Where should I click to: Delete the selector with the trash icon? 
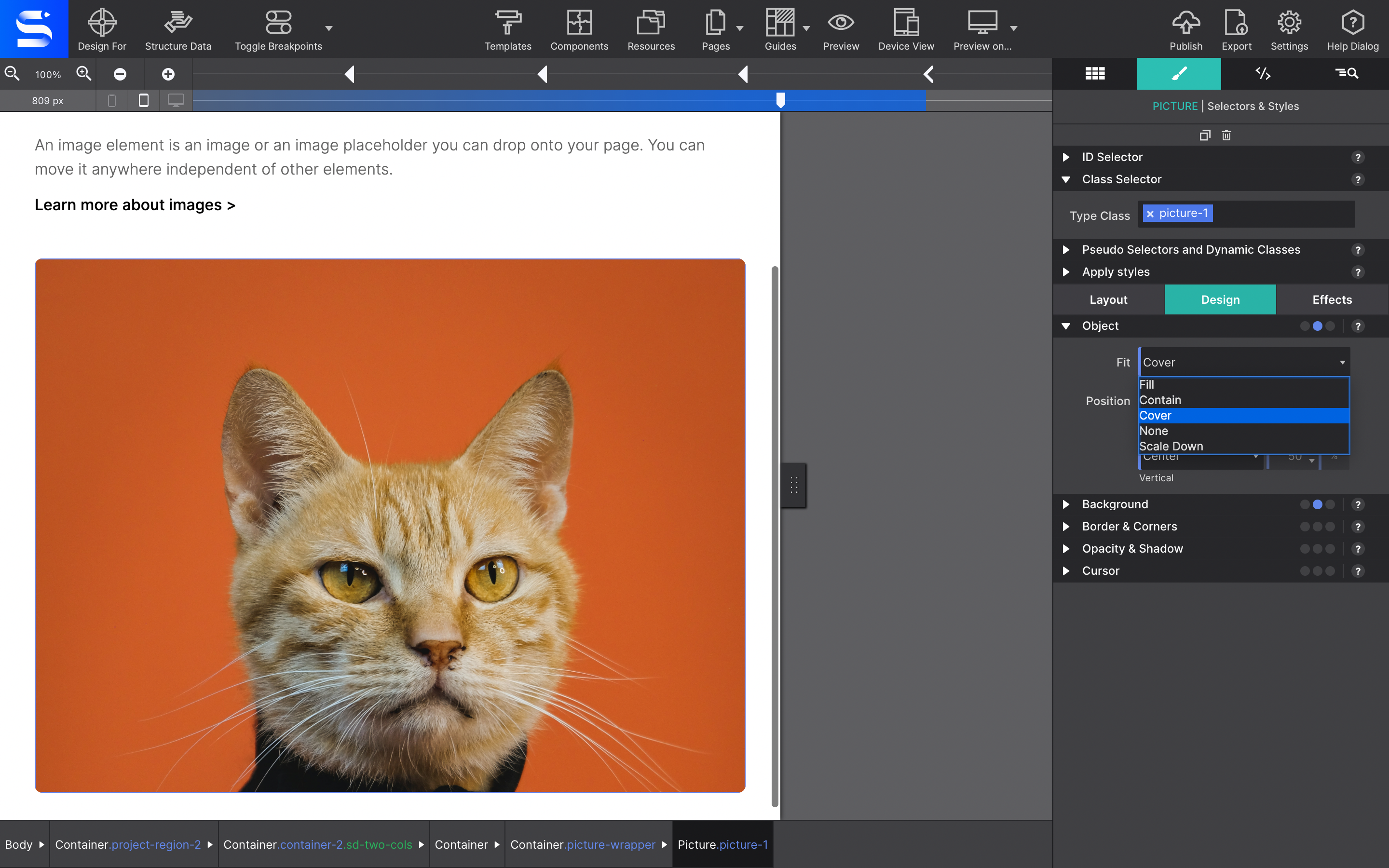tap(1226, 136)
